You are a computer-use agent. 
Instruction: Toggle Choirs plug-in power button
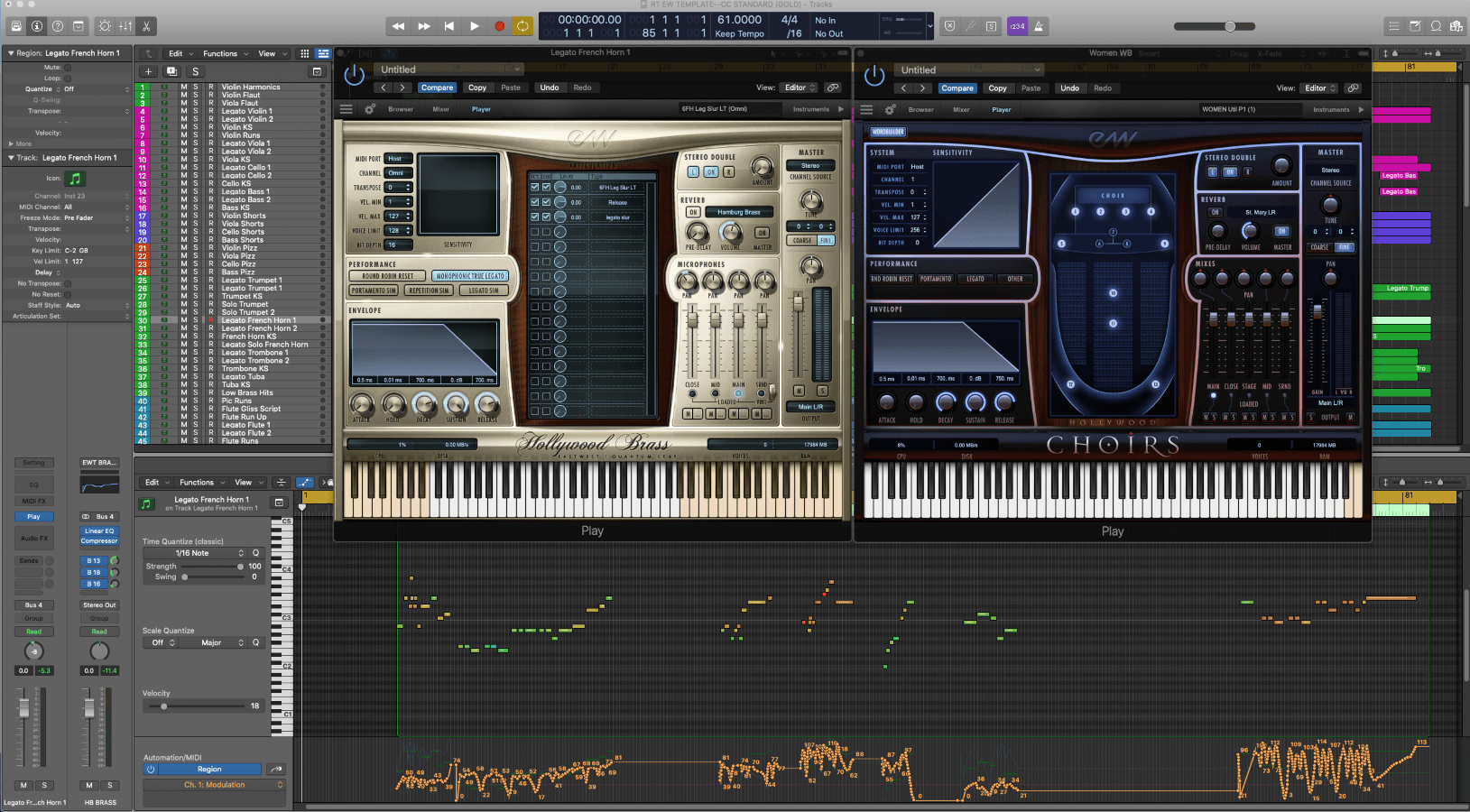(x=874, y=75)
